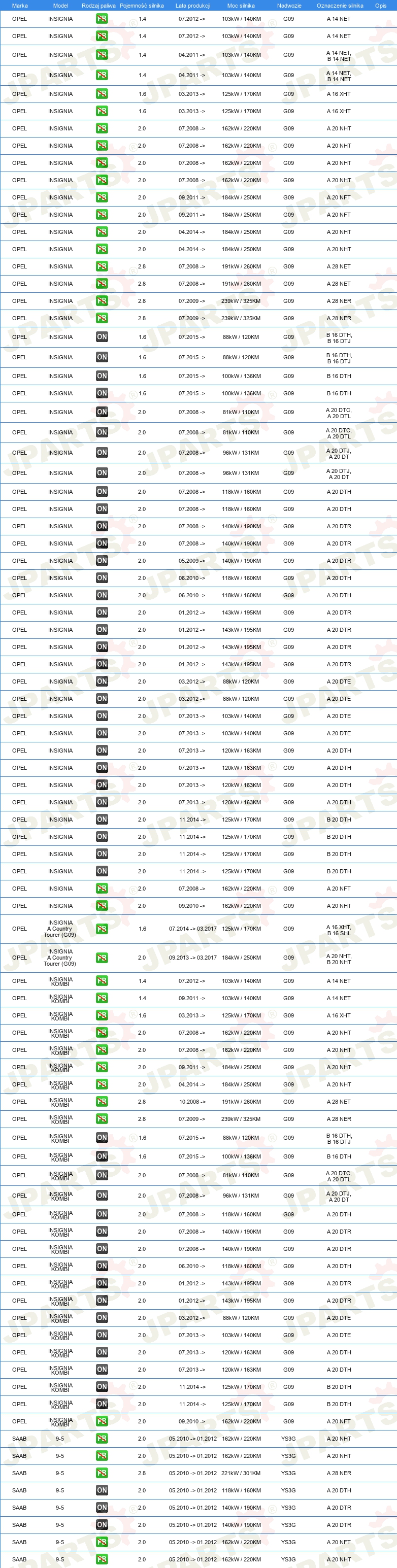Click the YS3G body code in SAAB 2.8 row
This screenshot has width=397, height=1568.
pyautogui.click(x=289, y=1473)
